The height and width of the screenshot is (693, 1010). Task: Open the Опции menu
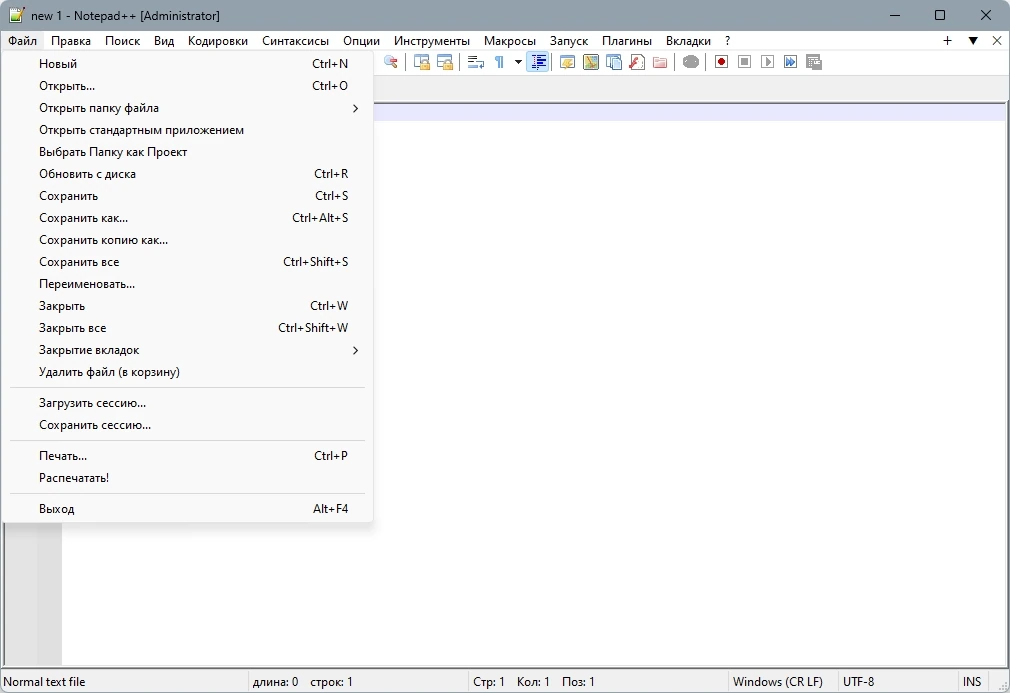[361, 41]
